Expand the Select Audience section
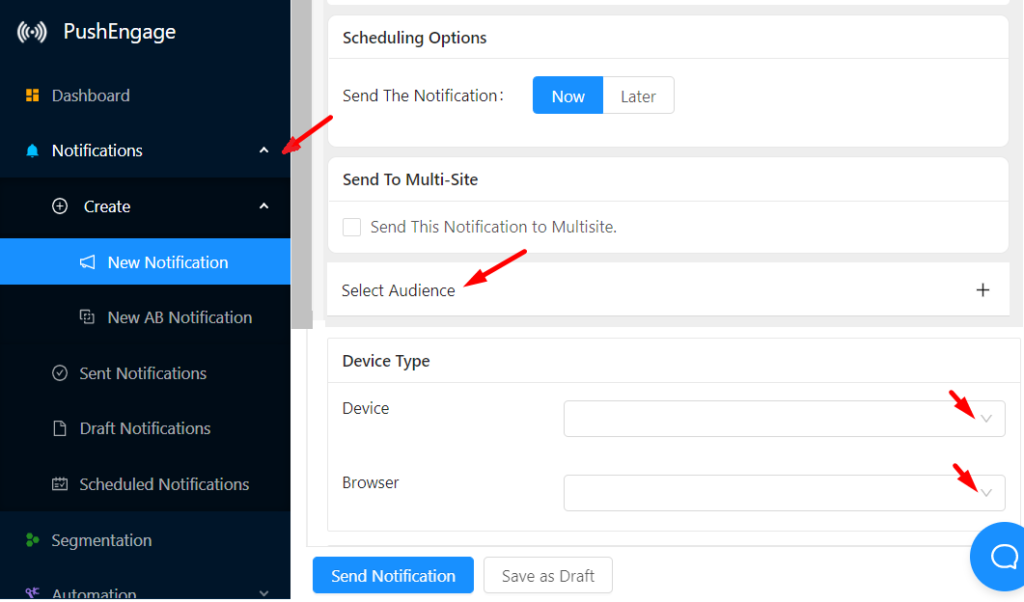The width and height of the screenshot is (1024, 602). point(668,290)
